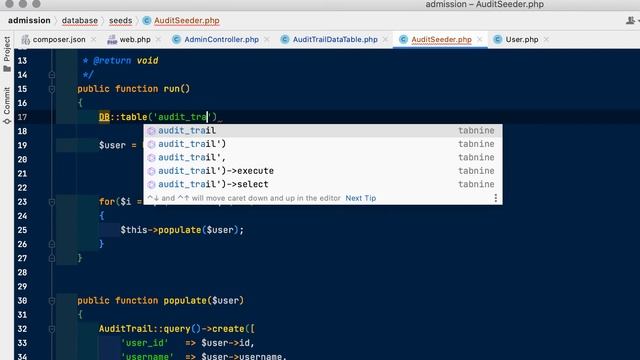This screenshot has height=360, width=640.
Task: Click the tabnine icon for audit_trail')->execute
Action: click(x=151, y=171)
